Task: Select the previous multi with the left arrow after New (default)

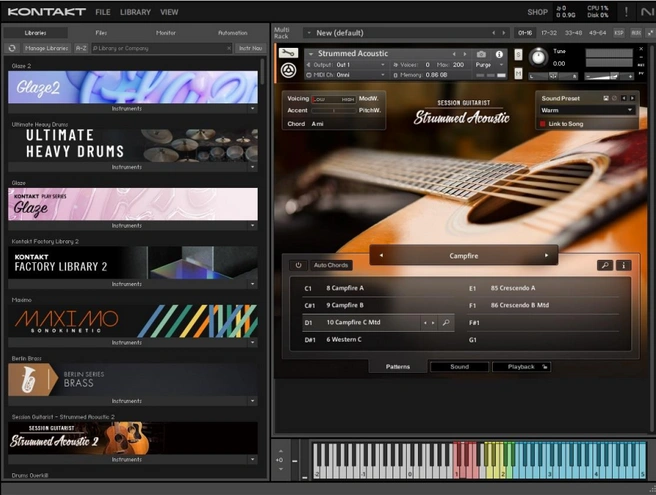Action: click(x=494, y=33)
